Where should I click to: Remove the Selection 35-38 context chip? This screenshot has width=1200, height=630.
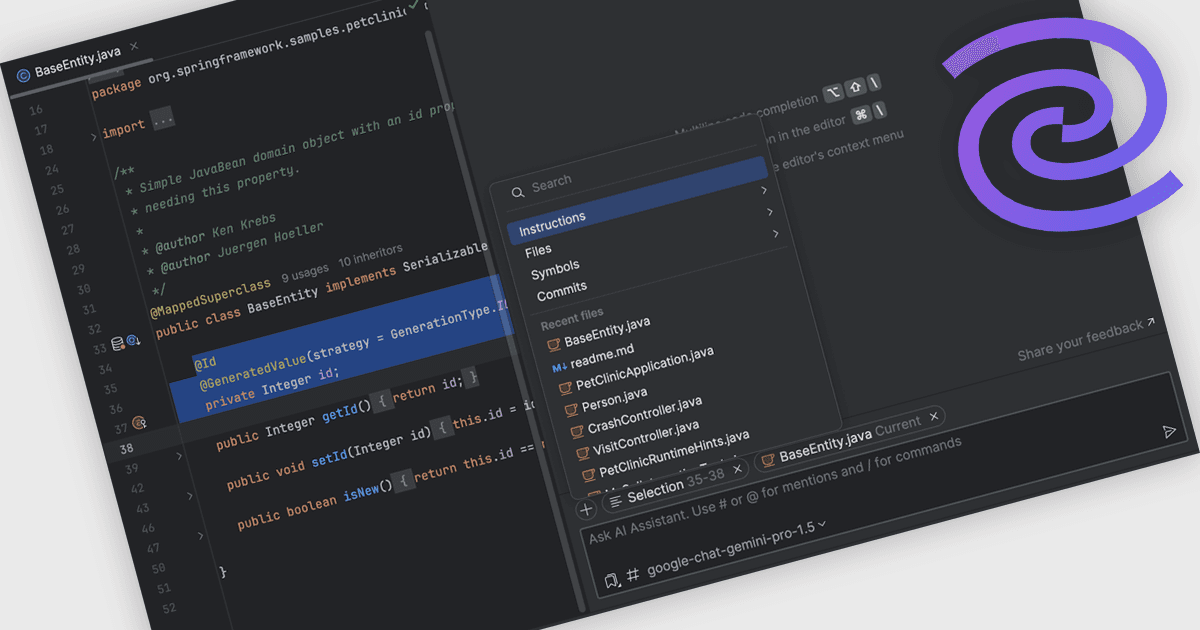click(738, 468)
